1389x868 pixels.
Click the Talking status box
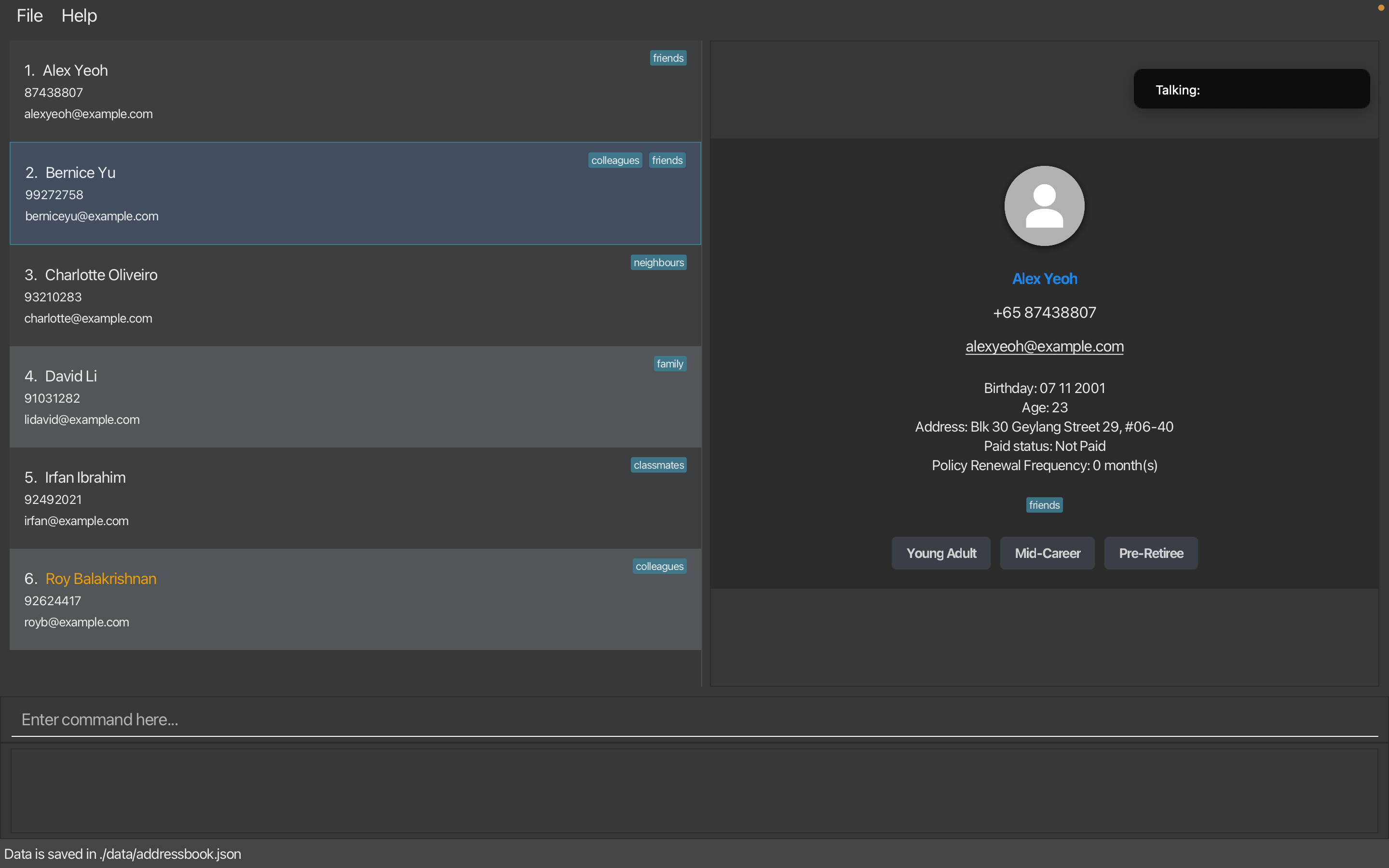click(x=1251, y=89)
